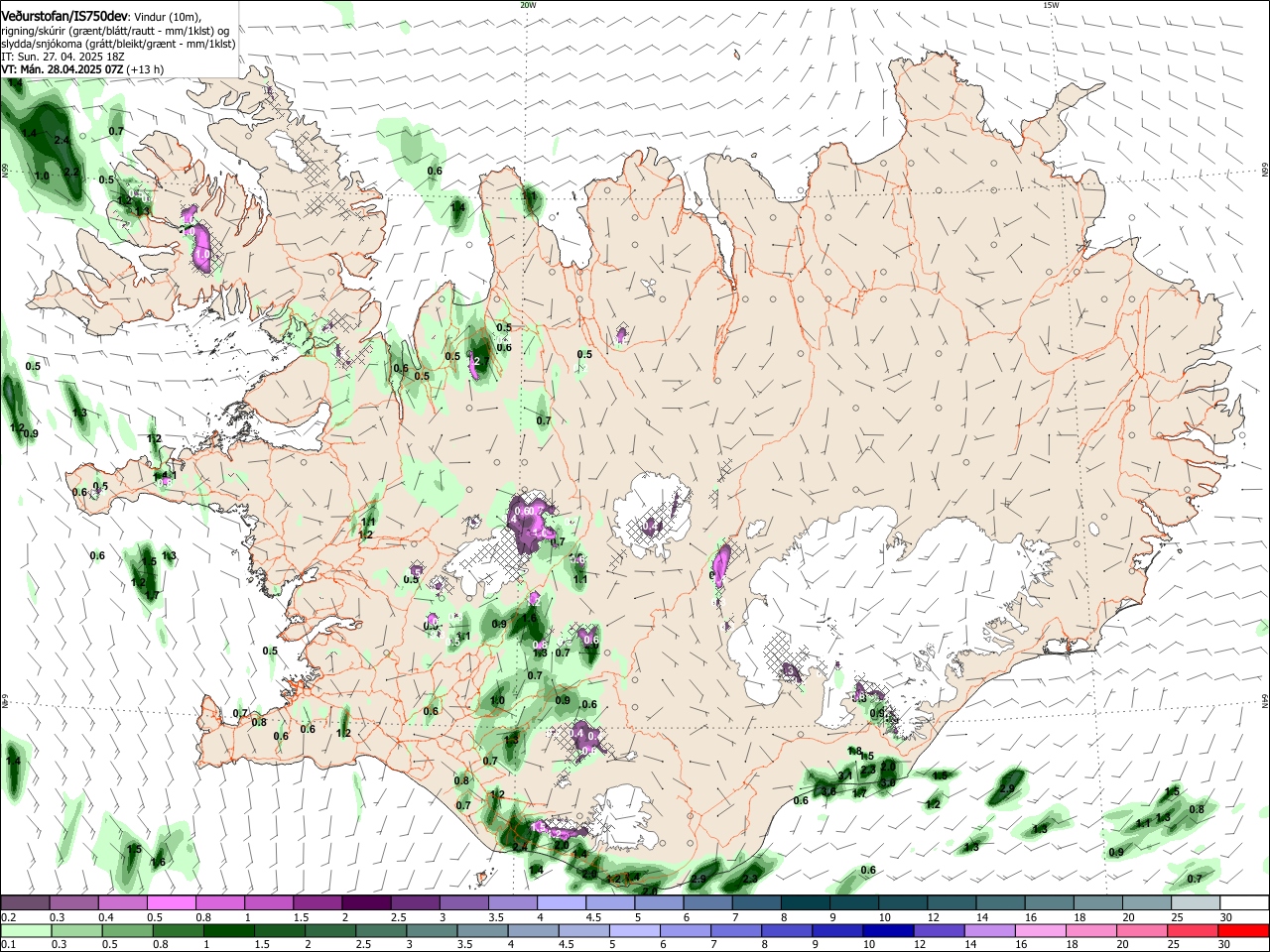This screenshot has height=952, width=1270.
Task: Click the (+13 h) forecast offset text
Action: 146,69
